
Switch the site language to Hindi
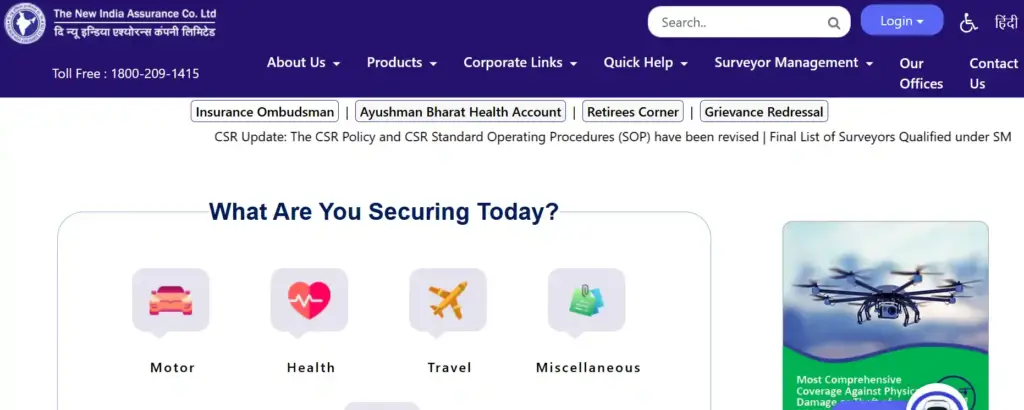(x=1006, y=22)
